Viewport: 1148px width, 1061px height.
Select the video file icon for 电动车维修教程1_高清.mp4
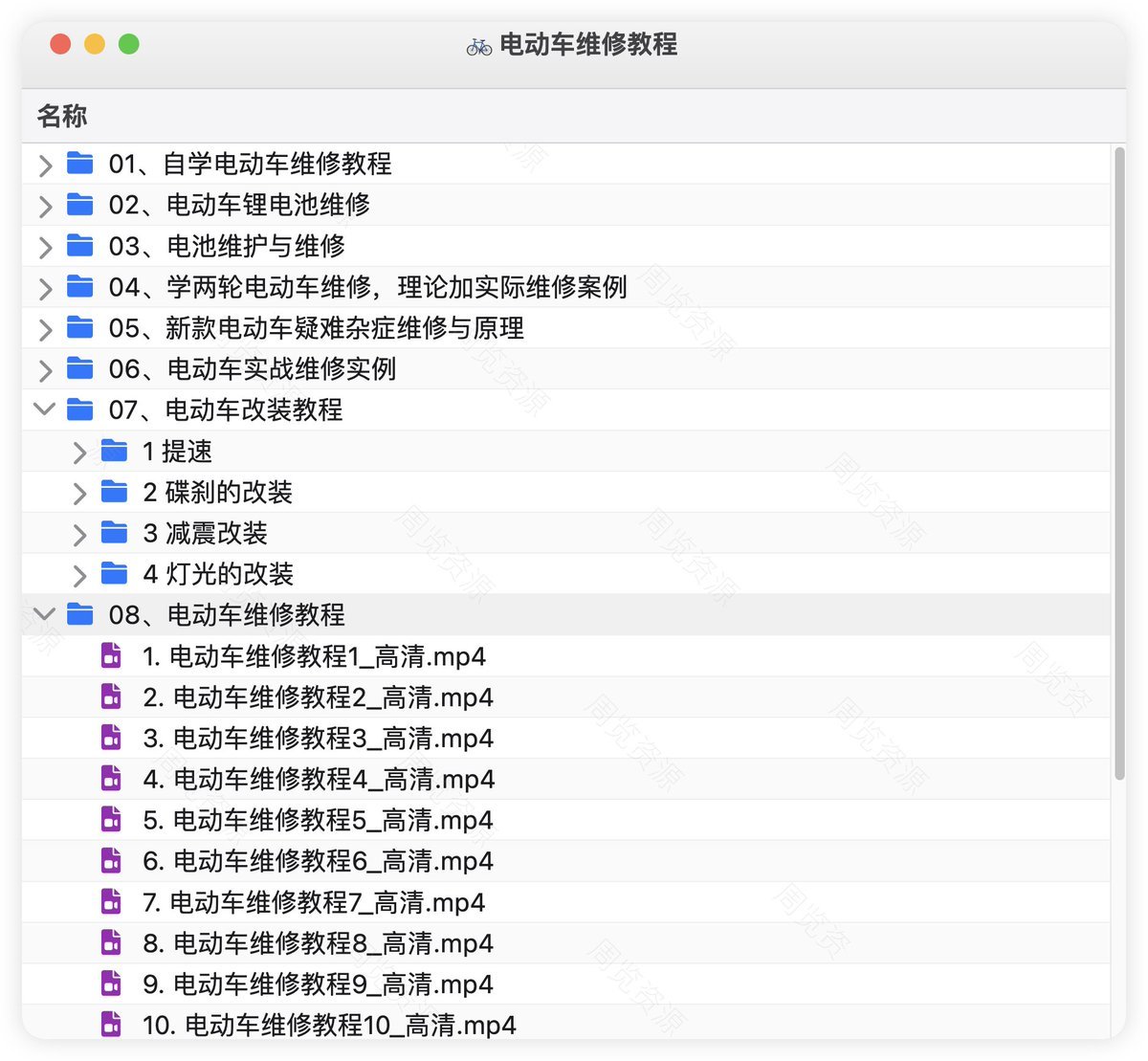[112, 656]
